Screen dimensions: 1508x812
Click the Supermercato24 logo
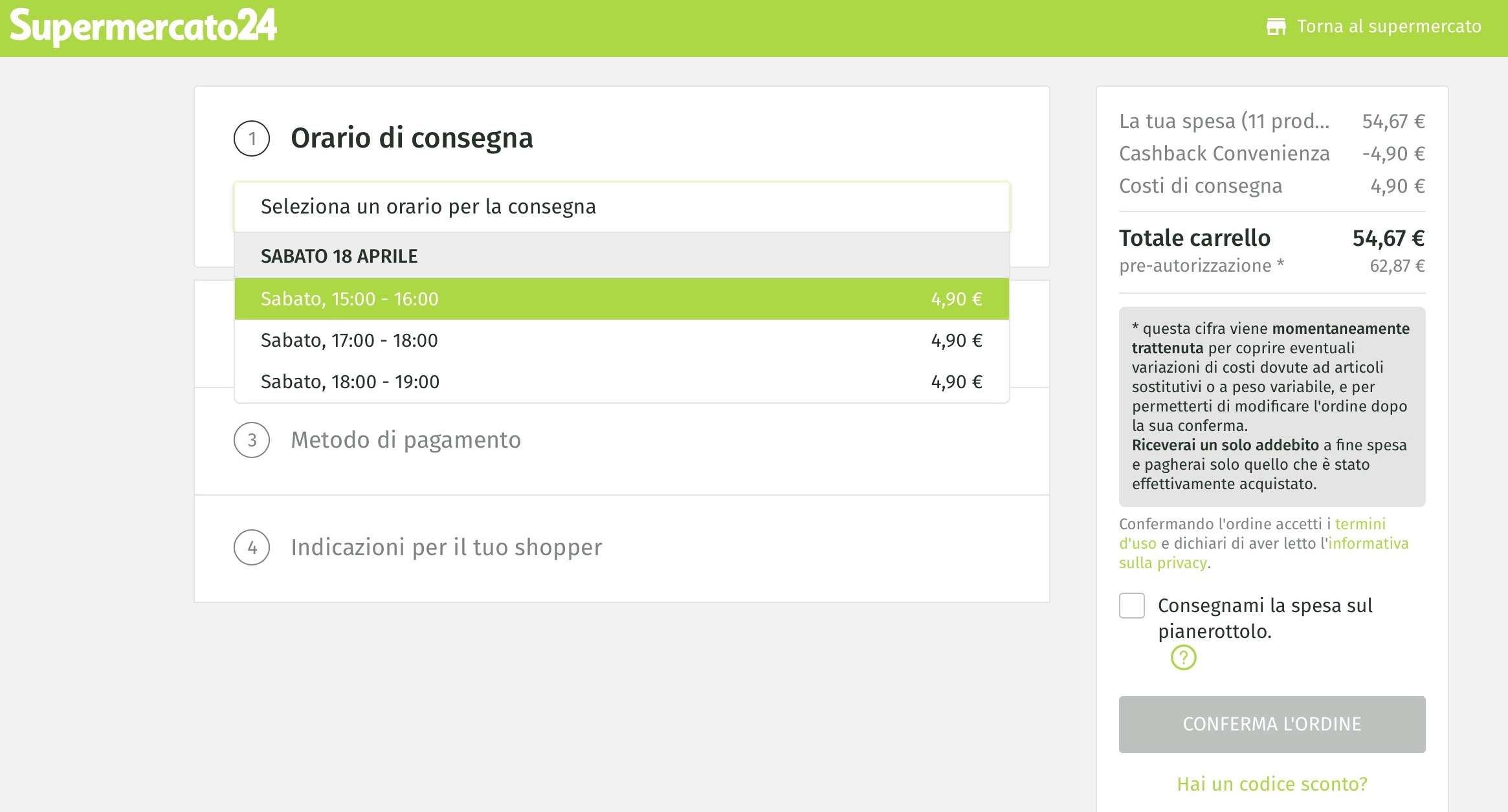(x=142, y=27)
